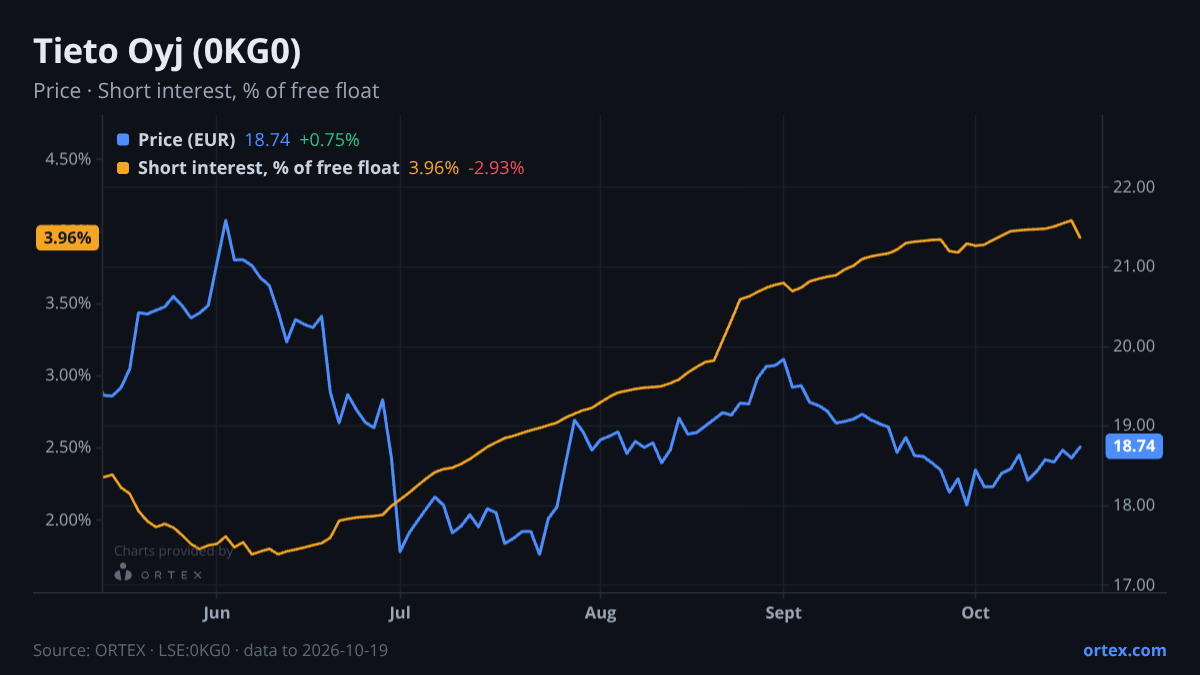The width and height of the screenshot is (1200, 675).
Task: Click the 'Sept' x-axis label
Action: 783,613
